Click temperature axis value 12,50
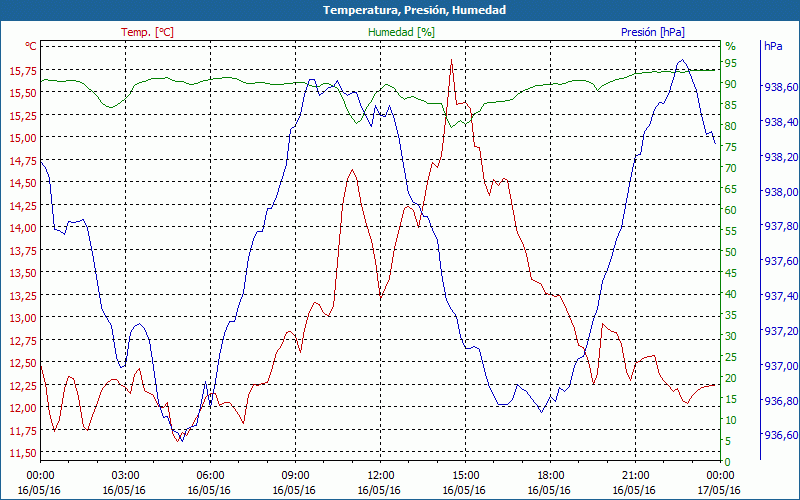This screenshot has width=800, height=500. click(23, 362)
